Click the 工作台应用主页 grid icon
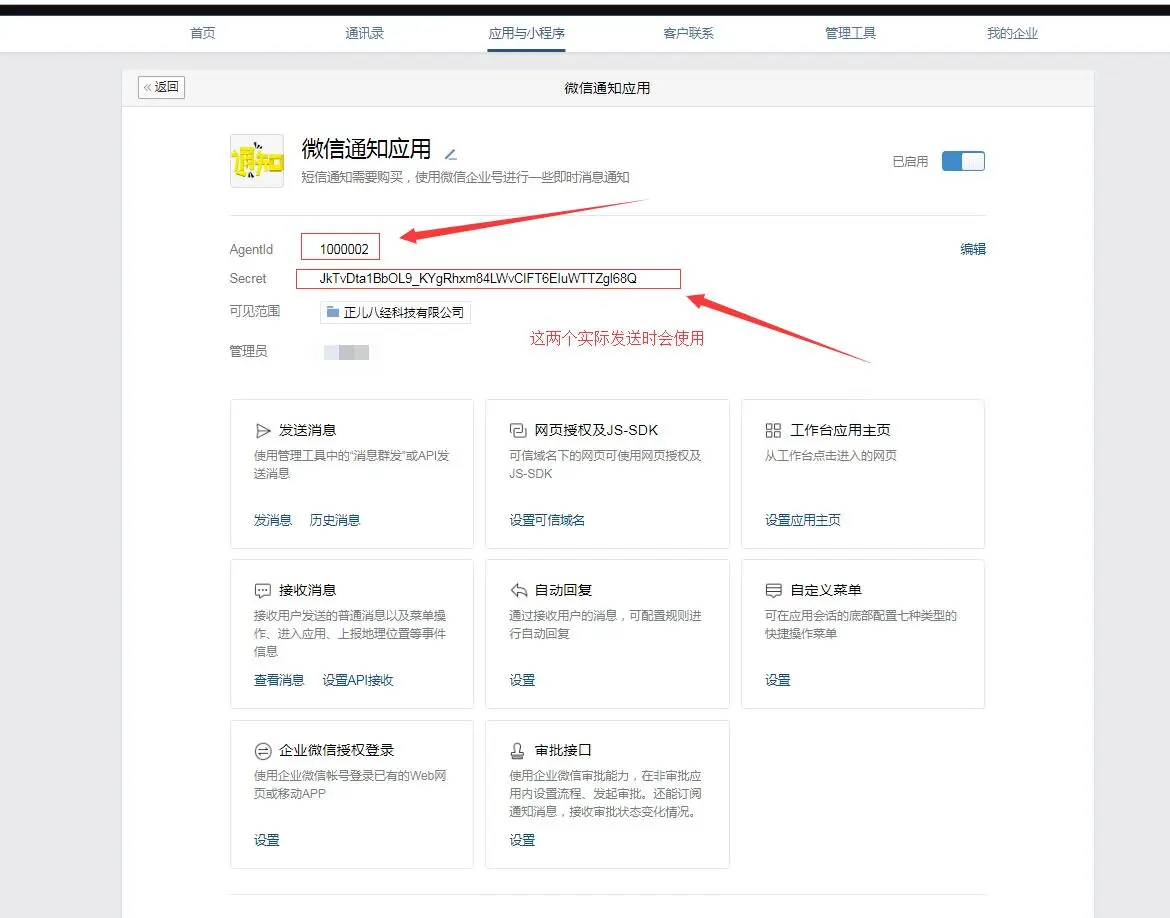This screenshot has height=918, width=1170. [773, 431]
